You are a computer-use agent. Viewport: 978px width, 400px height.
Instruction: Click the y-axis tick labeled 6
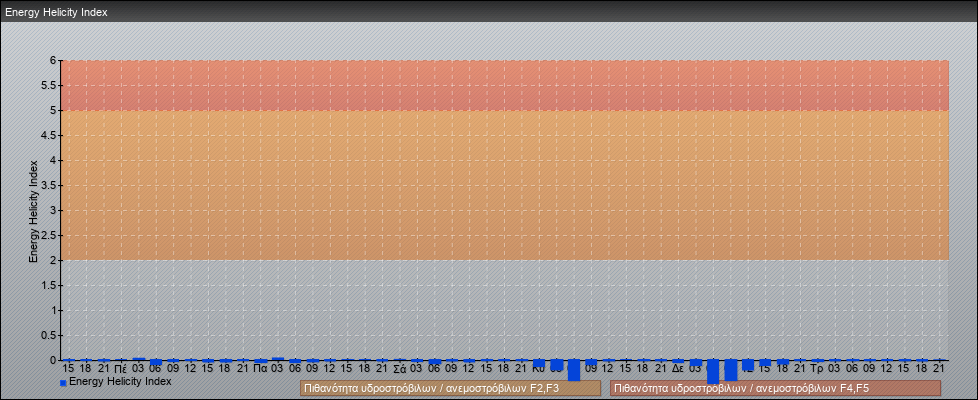point(54,60)
